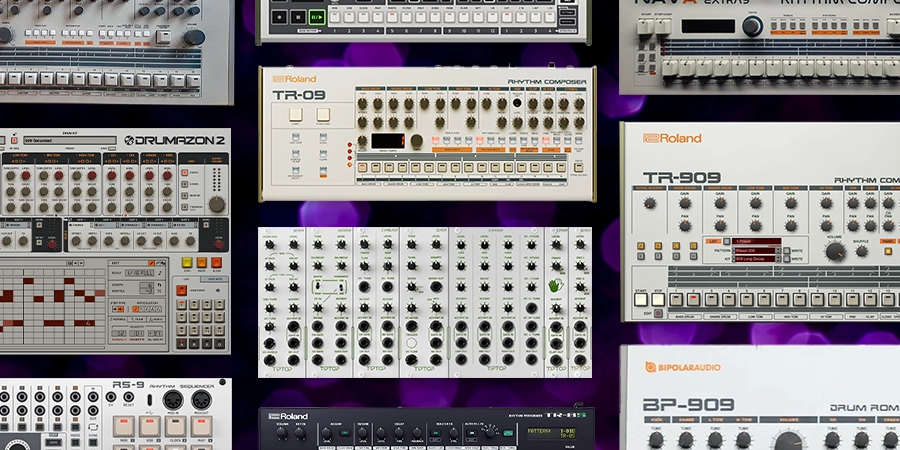Click the orange LIST button on the TR-909
The width and height of the screenshot is (900, 450).
click(713, 242)
